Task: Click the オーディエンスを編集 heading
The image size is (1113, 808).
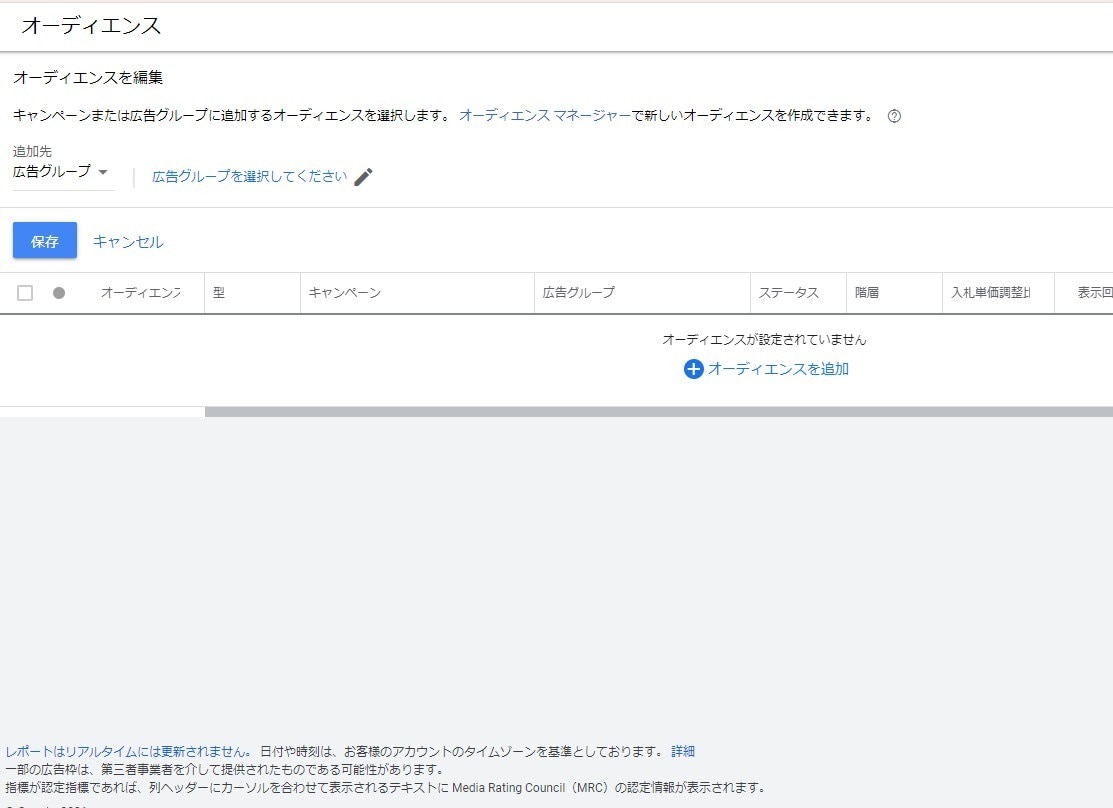Action: 88,77
